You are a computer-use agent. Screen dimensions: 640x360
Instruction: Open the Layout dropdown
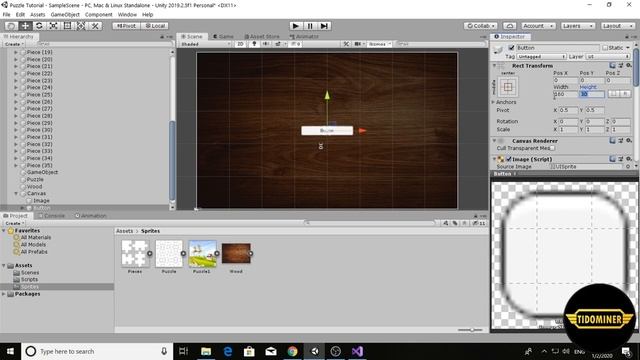pyautogui.click(x=617, y=26)
